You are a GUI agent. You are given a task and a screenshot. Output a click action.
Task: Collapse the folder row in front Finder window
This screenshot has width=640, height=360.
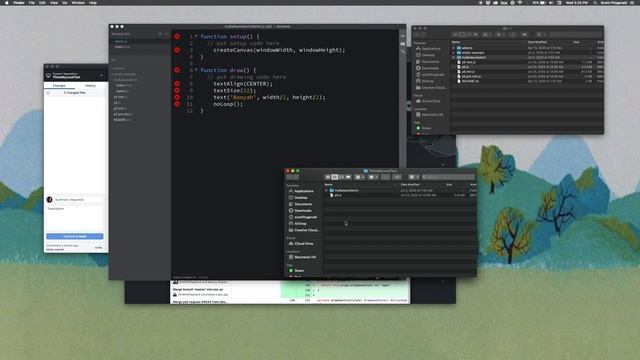tap(326, 191)
